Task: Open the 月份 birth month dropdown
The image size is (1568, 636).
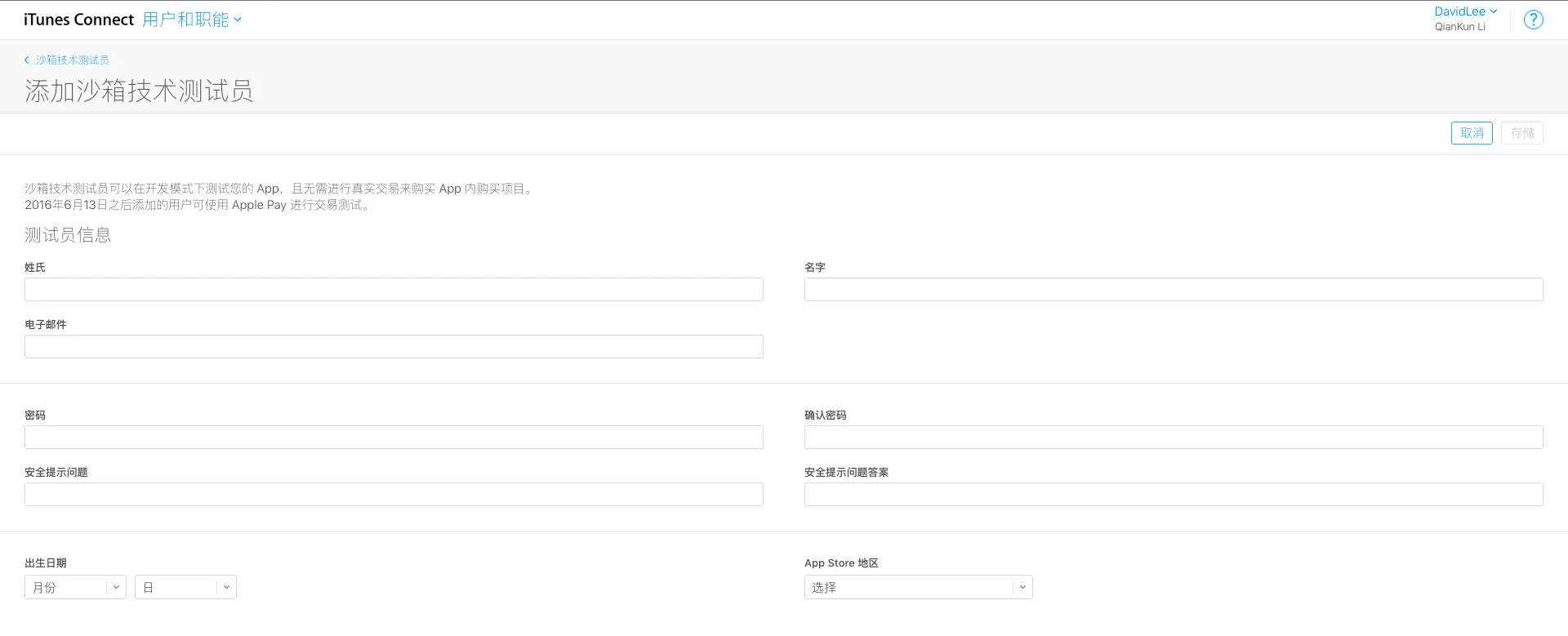Action: [x=75, y=587]
